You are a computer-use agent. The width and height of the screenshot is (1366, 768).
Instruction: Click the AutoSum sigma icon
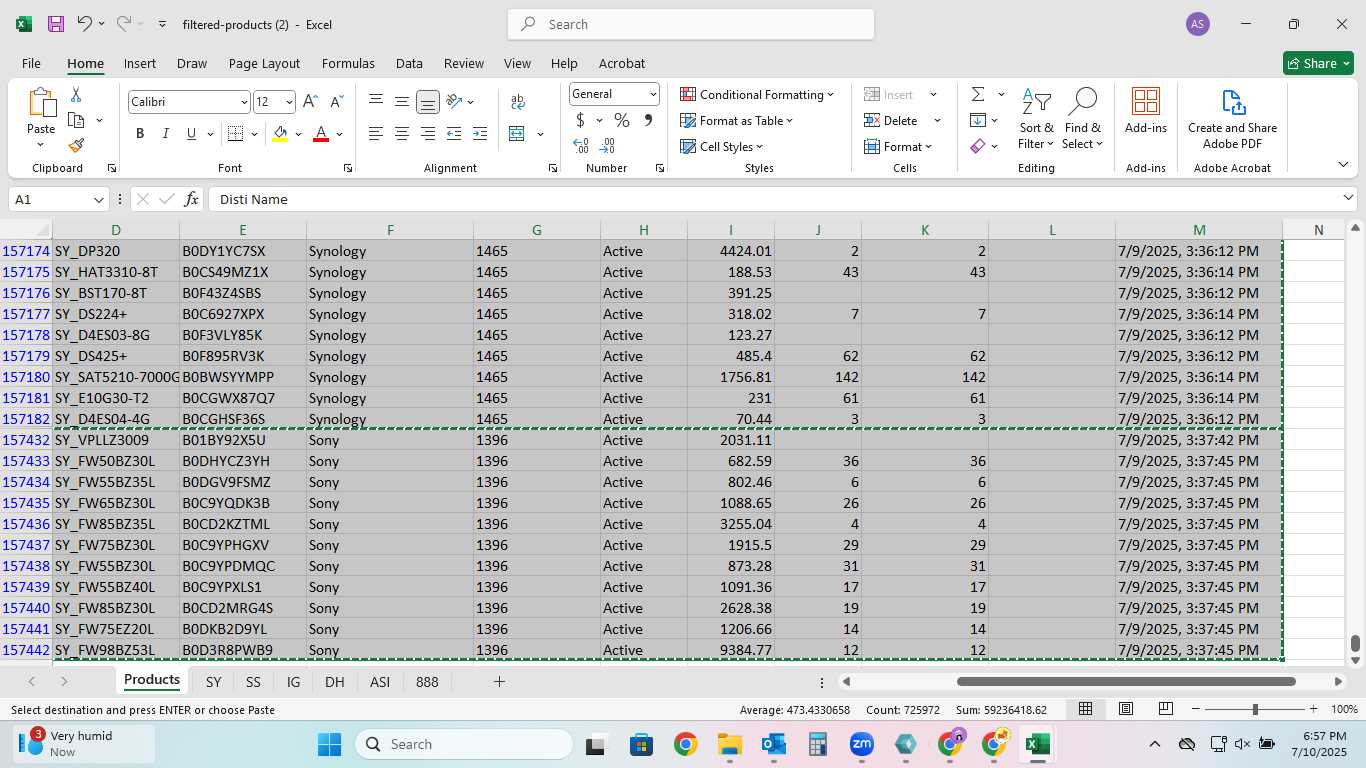click(x=978, y=95)
